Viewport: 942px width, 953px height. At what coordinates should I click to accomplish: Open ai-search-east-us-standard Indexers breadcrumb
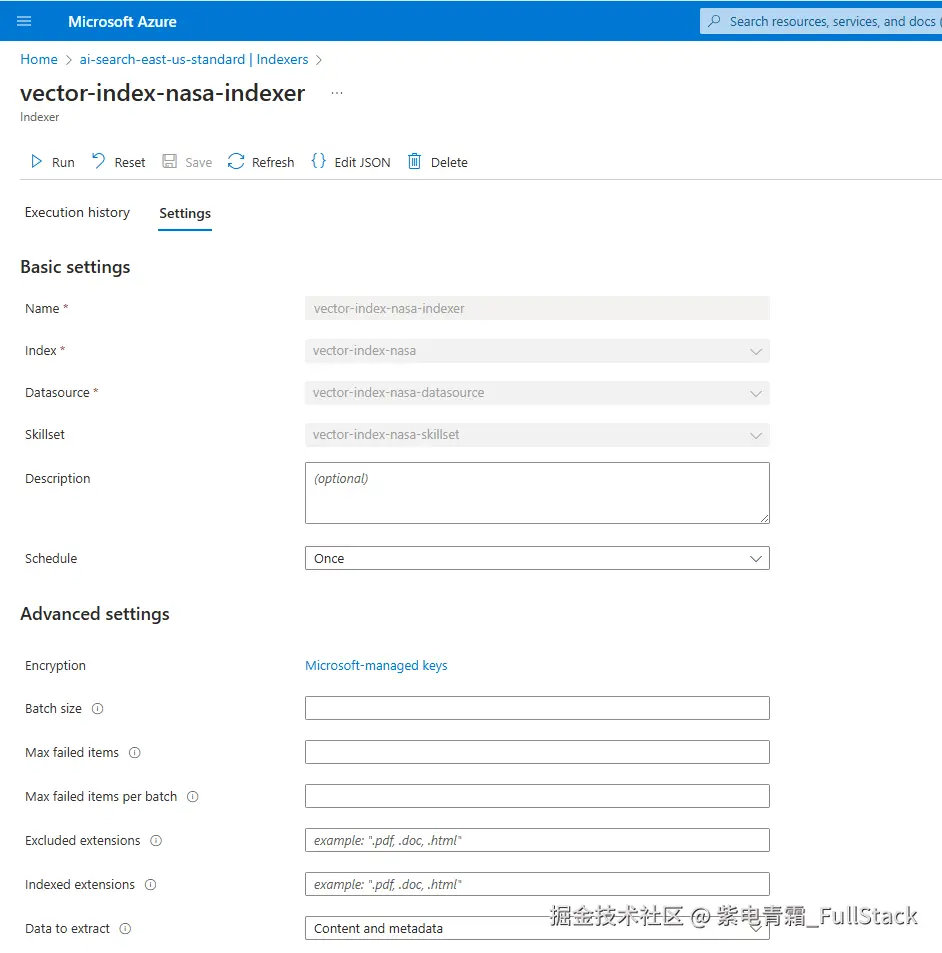click(194, 60)
